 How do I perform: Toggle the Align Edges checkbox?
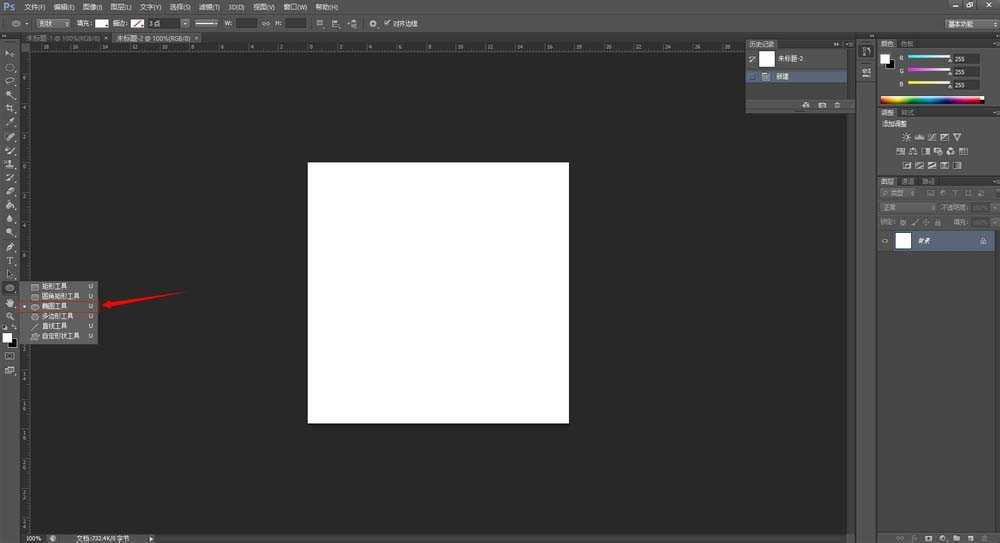(387, 23)
